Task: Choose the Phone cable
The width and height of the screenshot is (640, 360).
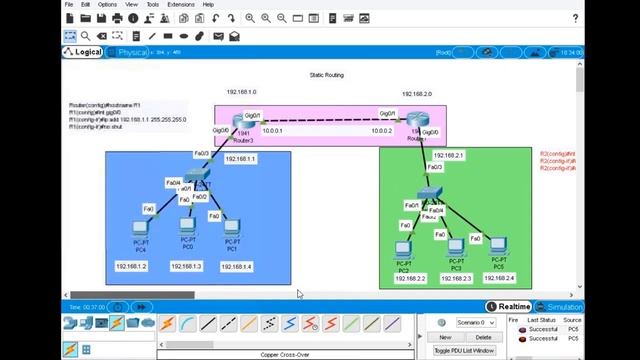Action: pyautogui.click(x=269, y=324)
